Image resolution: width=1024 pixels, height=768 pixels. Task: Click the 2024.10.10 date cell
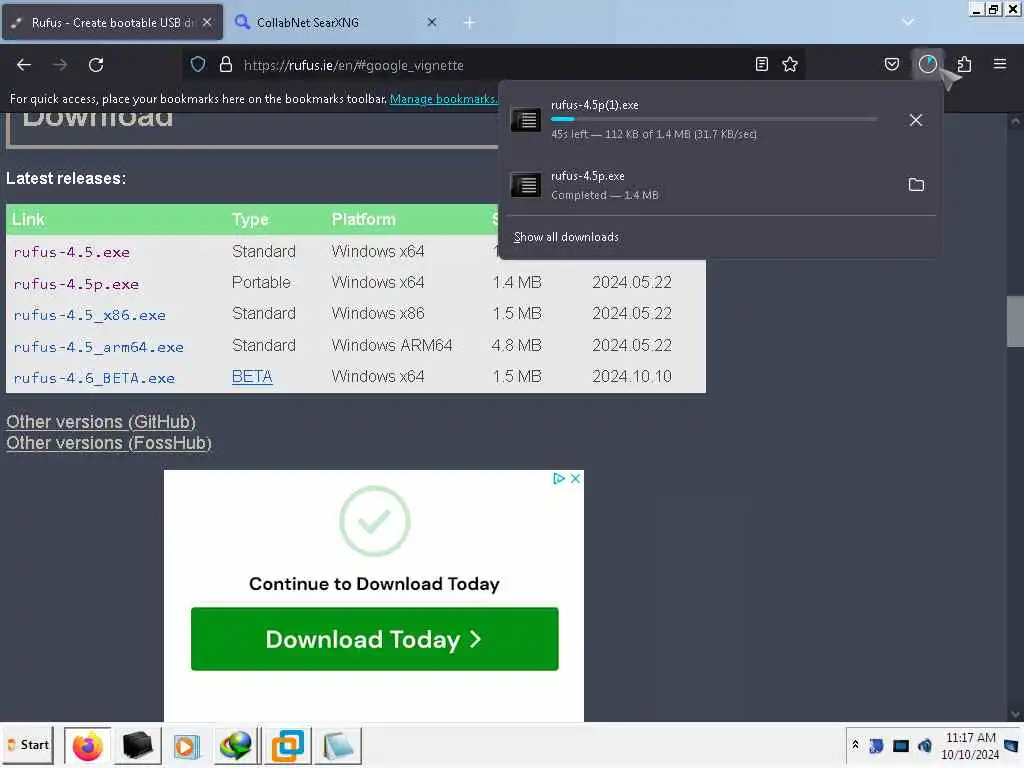click(x=632, y=377)
